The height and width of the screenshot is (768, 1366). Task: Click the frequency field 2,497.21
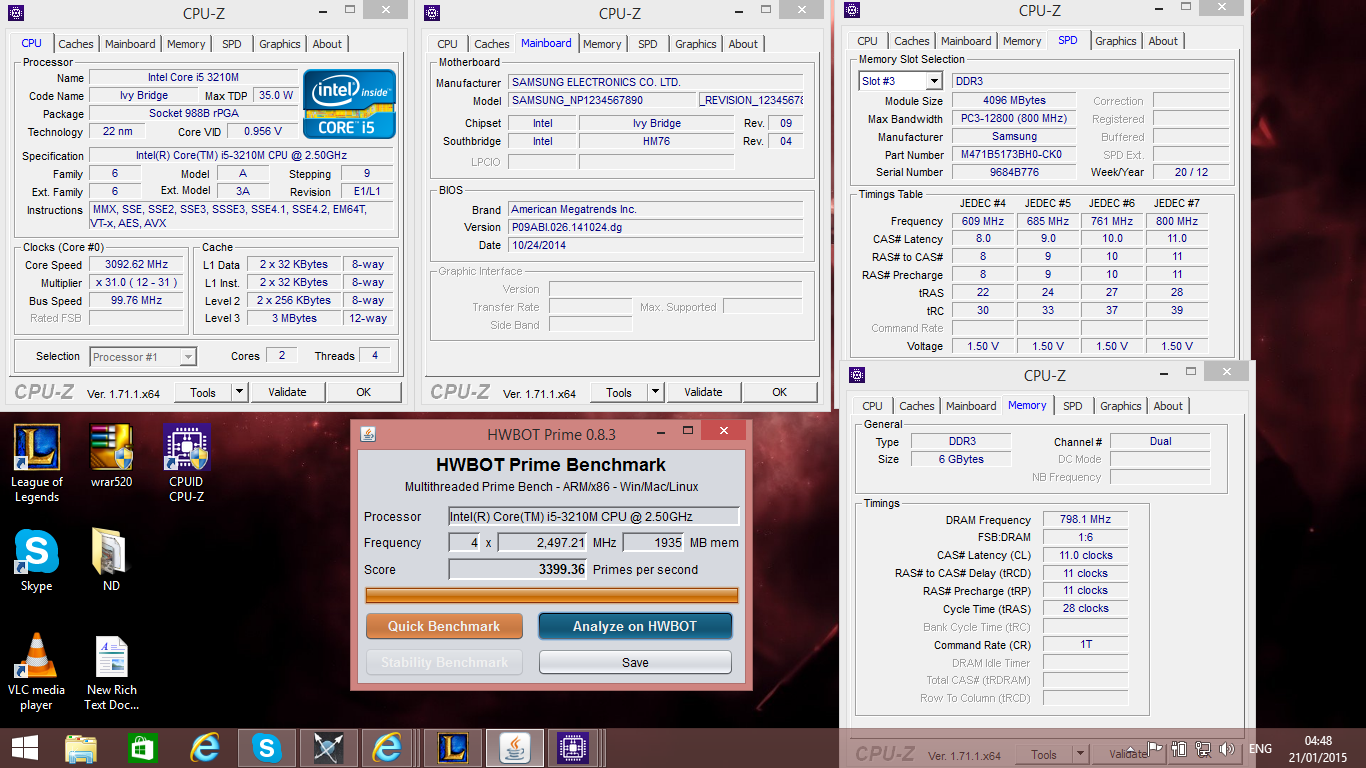(542, 542)
